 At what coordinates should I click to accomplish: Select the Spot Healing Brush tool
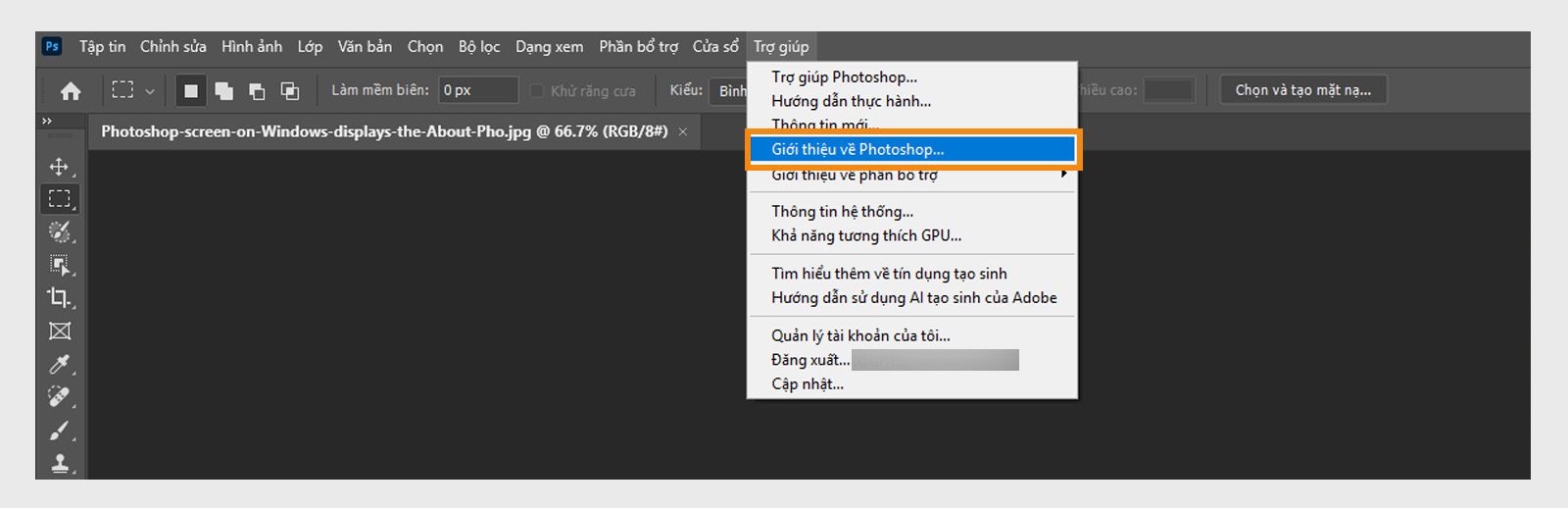click(60, 397)
